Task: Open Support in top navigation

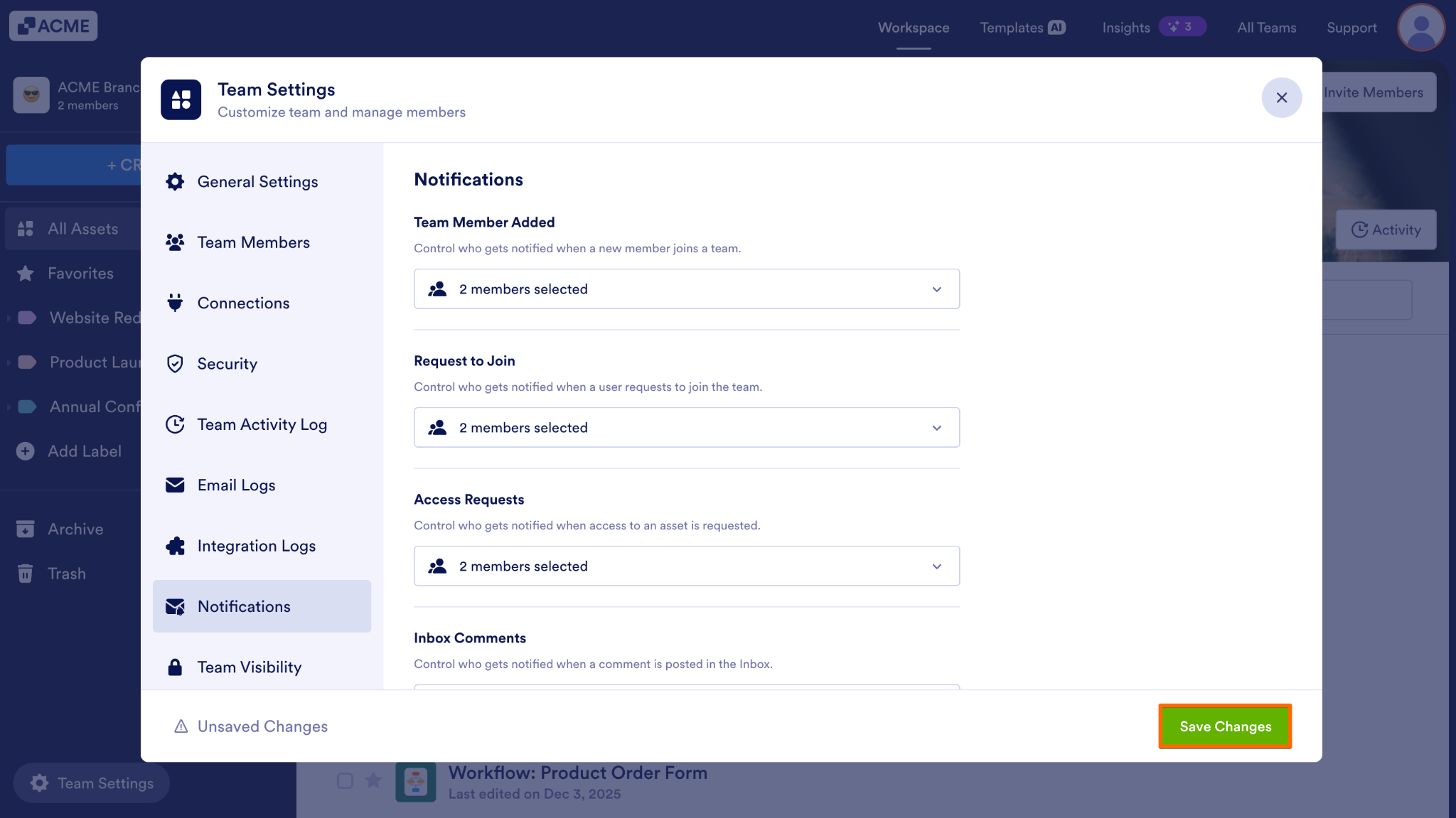Action: [x=1351, y=28]
